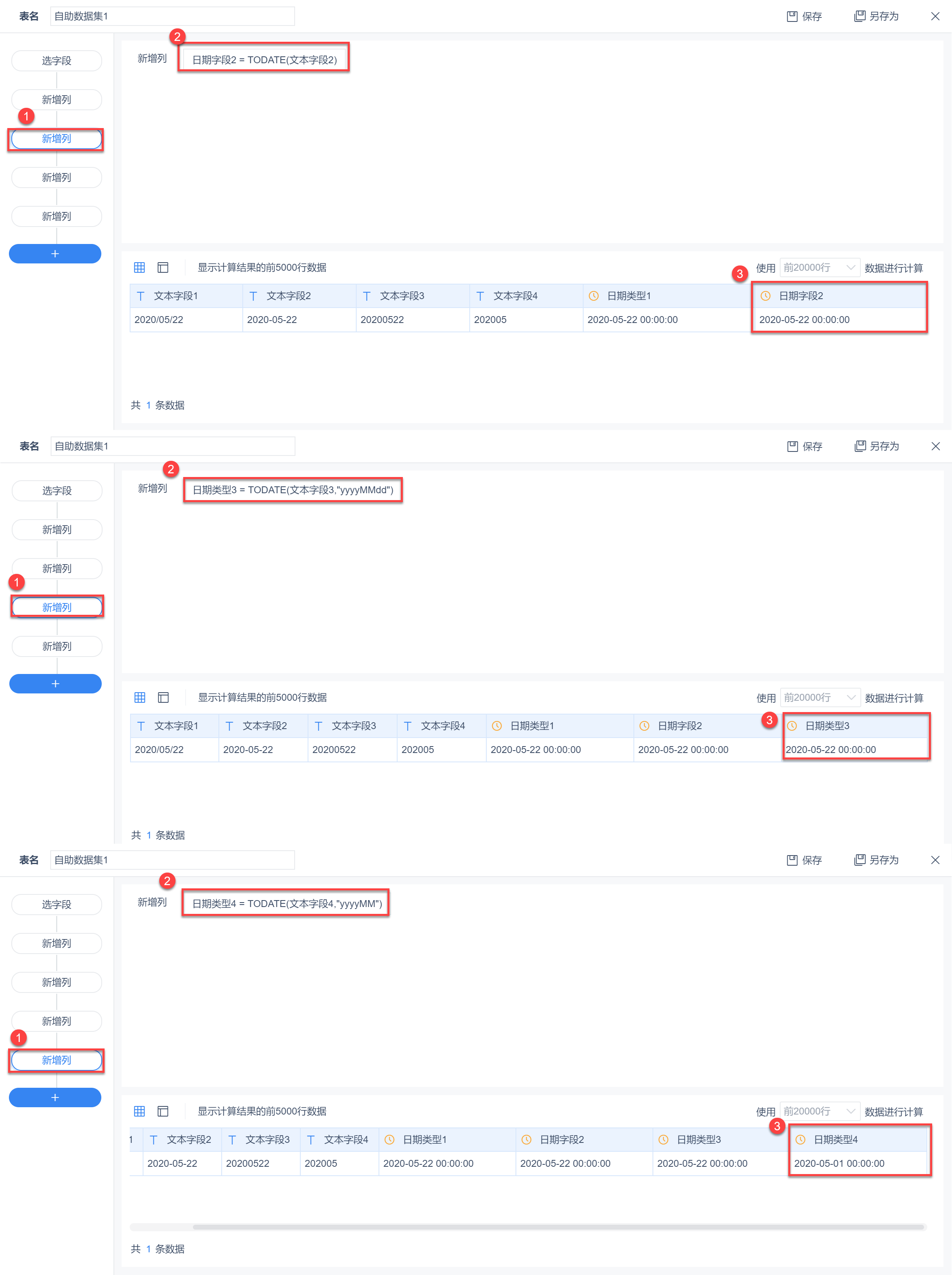This screenshot has height=1275, width=952.
Task: Open the table-structure view icon in the topmost preview
Action: point(163,267)
